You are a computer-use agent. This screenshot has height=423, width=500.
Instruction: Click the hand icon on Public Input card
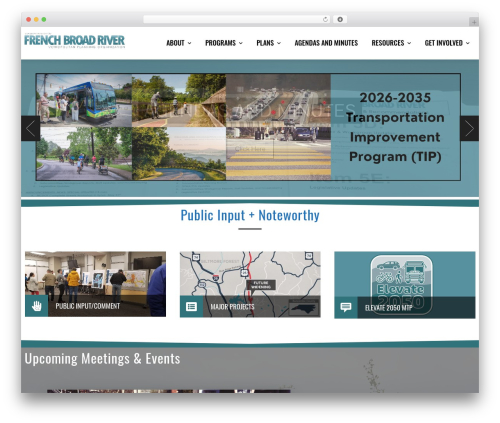point(37,306)
